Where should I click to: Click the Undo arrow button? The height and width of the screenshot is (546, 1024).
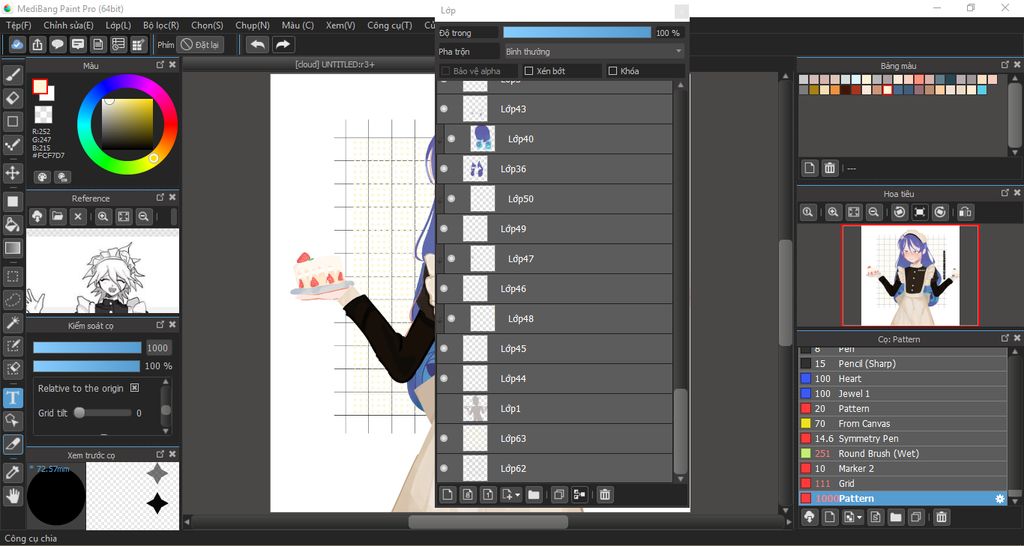coord(257,44)
